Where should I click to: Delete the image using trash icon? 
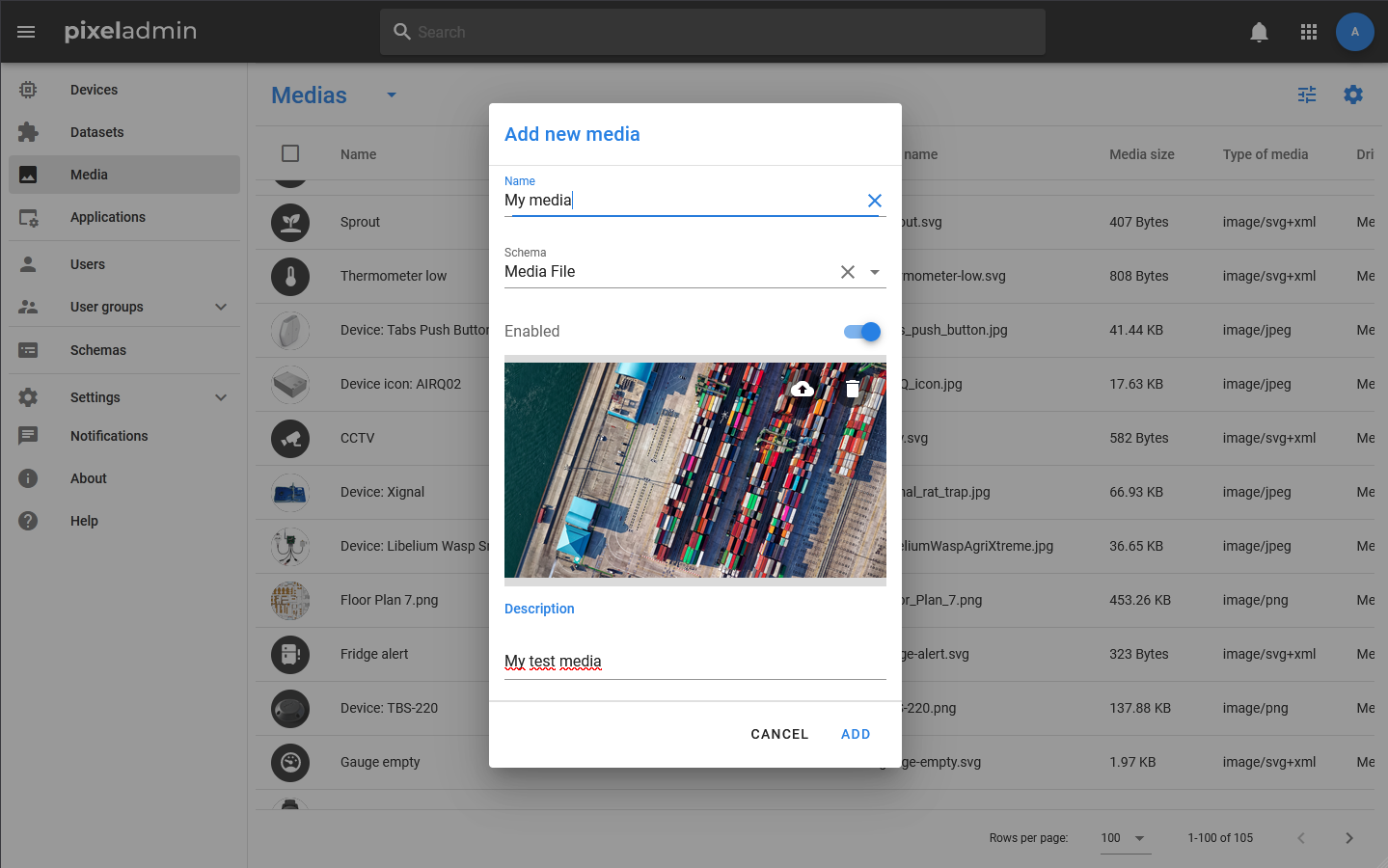pyautogui.click(x=853, y=389)
